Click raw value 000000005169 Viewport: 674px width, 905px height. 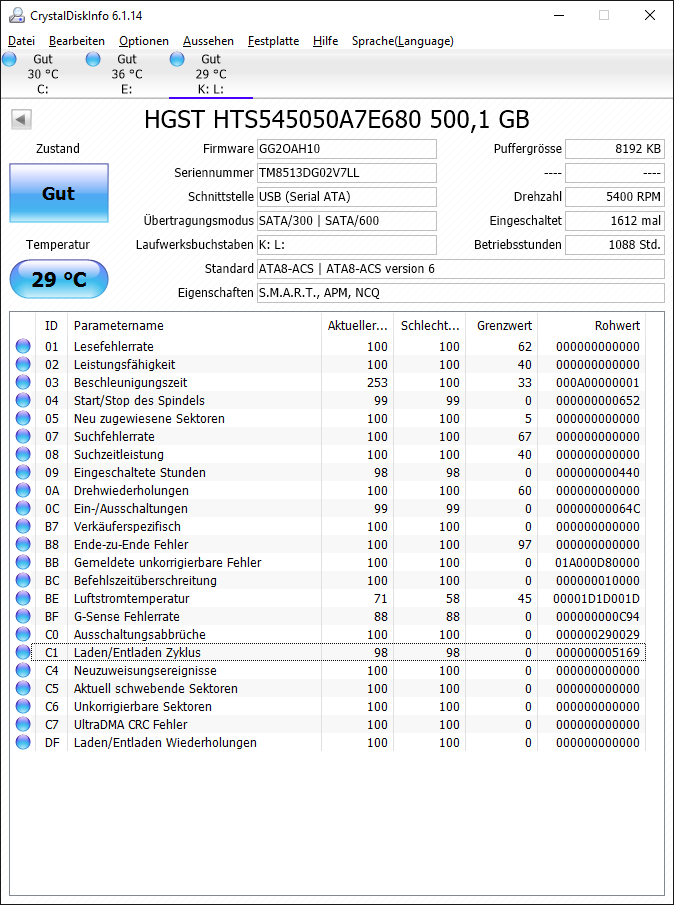(x=597, y=653)
